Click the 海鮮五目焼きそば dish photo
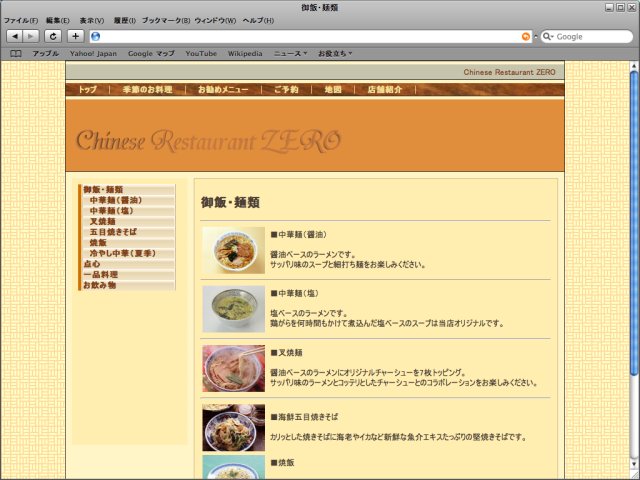640x480 pixels. 233,428
